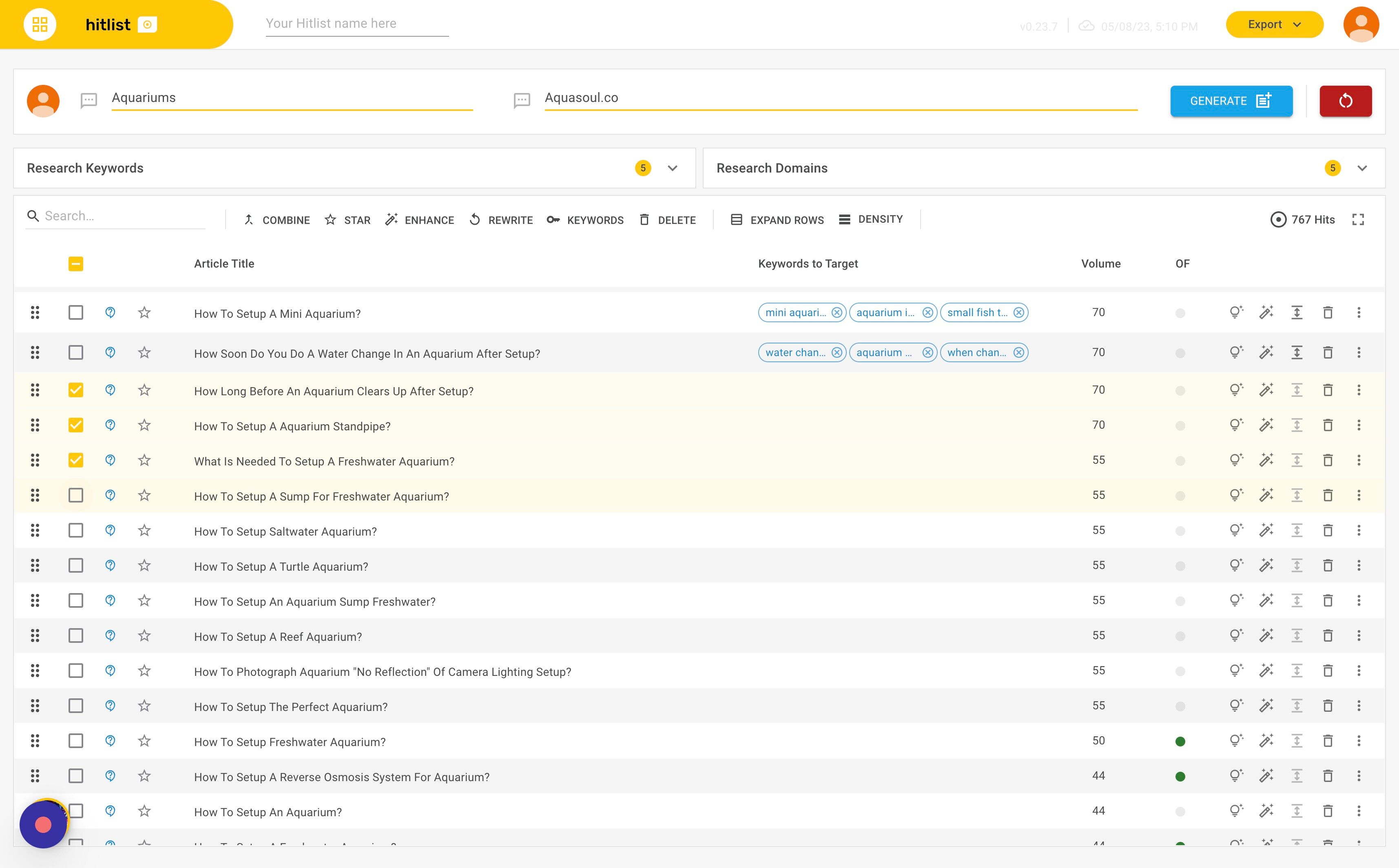Click the 767 Hits target indicator

click(1303, 219)
